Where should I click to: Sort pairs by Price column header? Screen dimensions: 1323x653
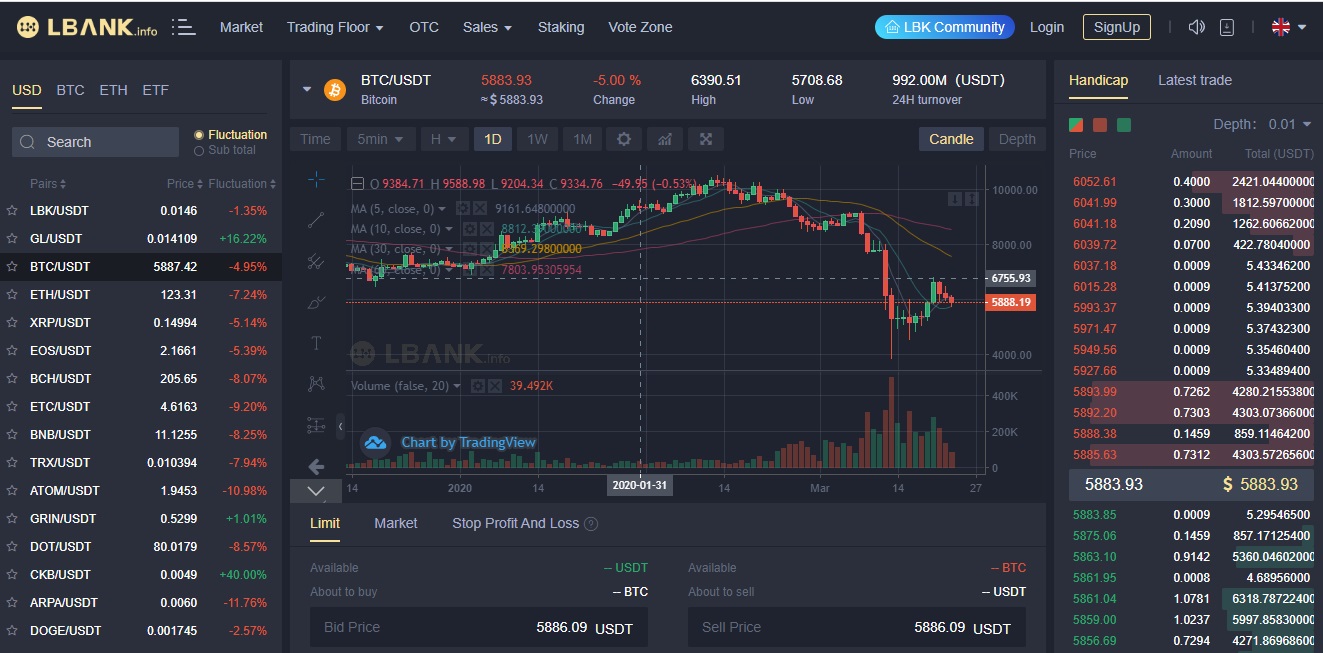point(184,184)
